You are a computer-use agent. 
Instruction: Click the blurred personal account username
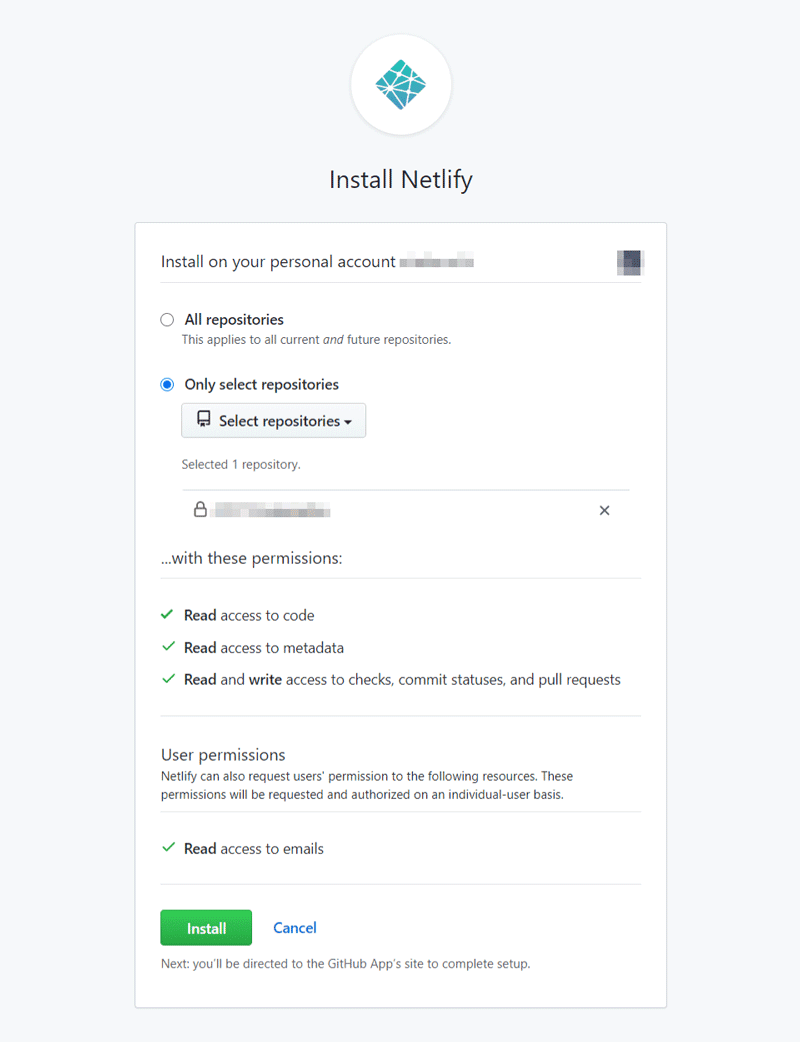tap(437, 262)
